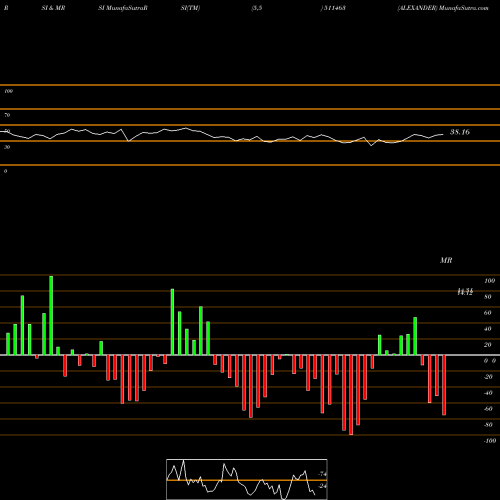Click the 511463 code in the header

tap(334, 8)
